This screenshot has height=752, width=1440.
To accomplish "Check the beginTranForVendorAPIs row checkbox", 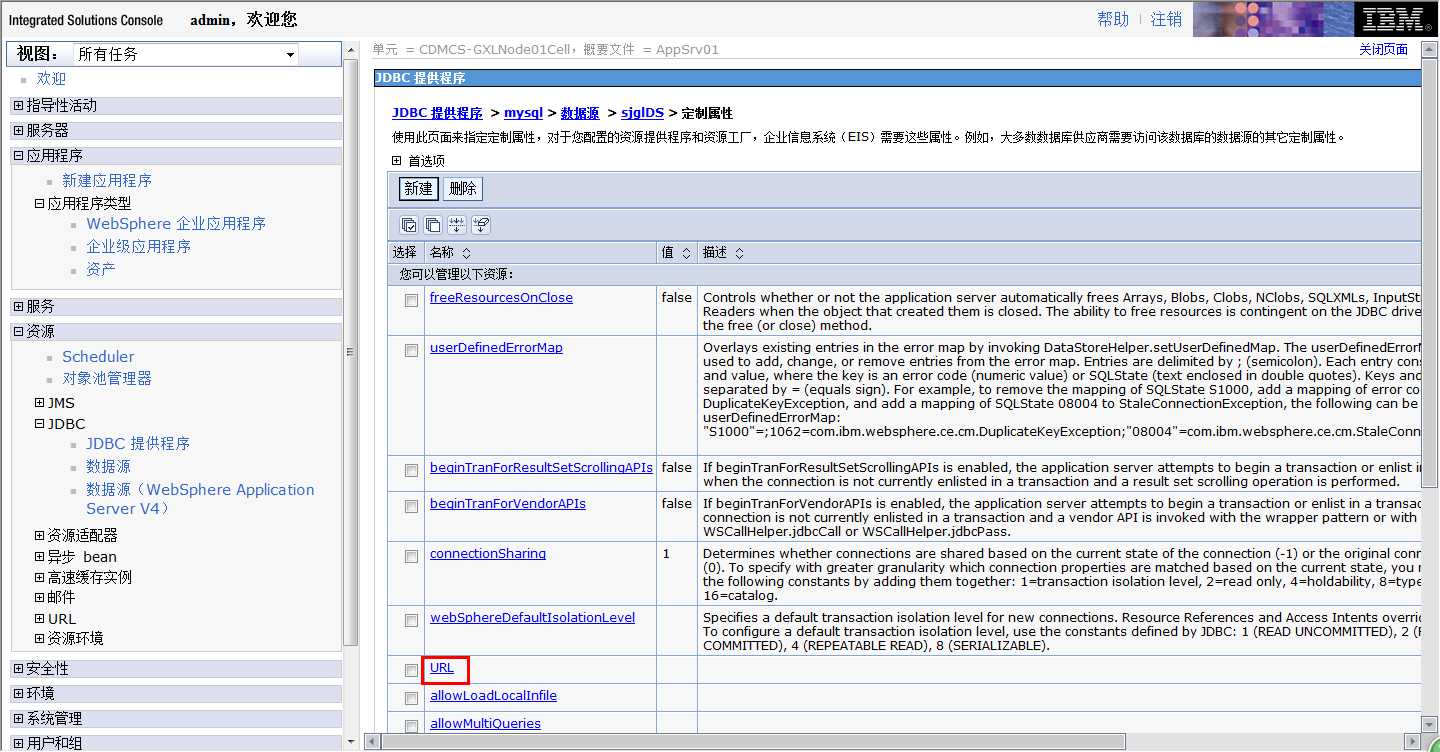I will (411, 506).
